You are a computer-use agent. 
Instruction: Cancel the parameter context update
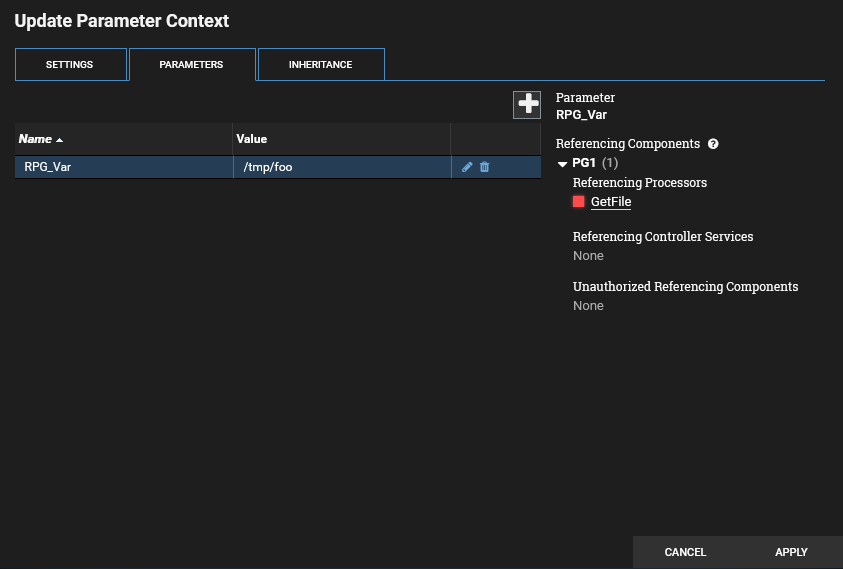tap(685, 552)
